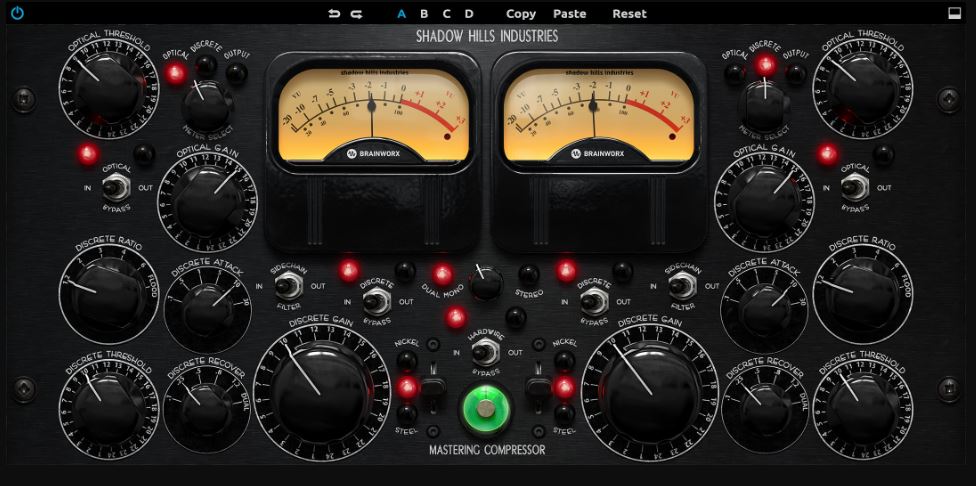
Task: Click the undo arrow icon
Action: click(334, 14)
